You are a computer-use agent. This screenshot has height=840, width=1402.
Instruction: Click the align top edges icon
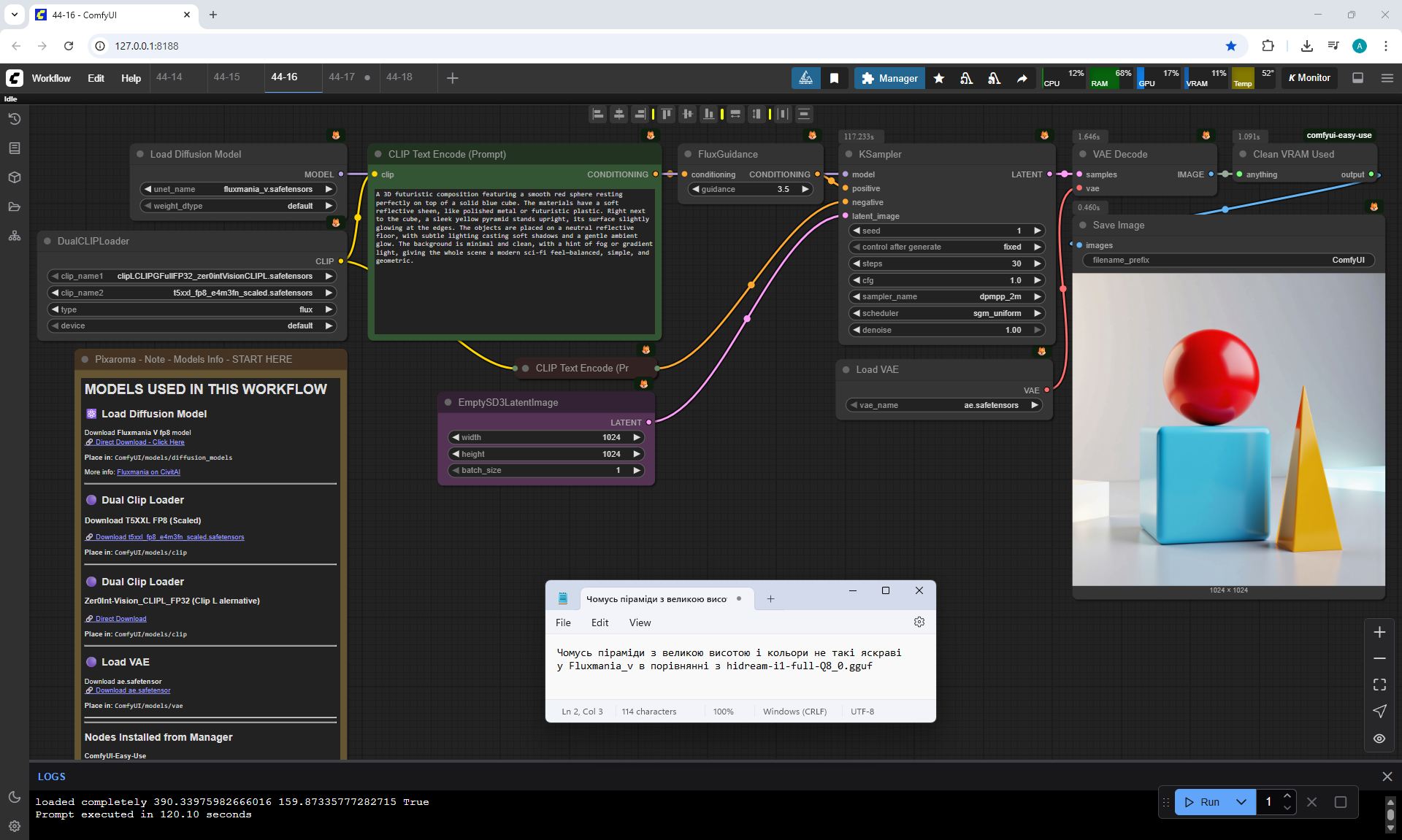[x=666, y=114]
